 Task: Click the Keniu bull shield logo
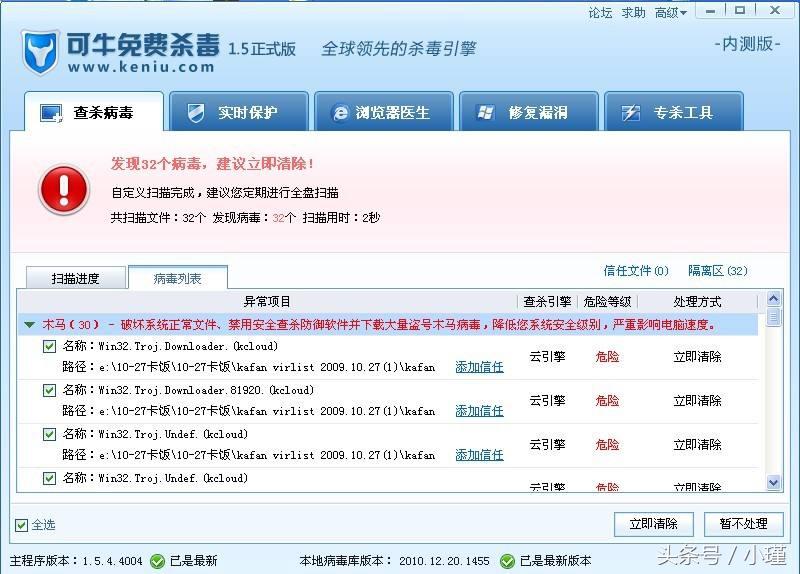40,52
